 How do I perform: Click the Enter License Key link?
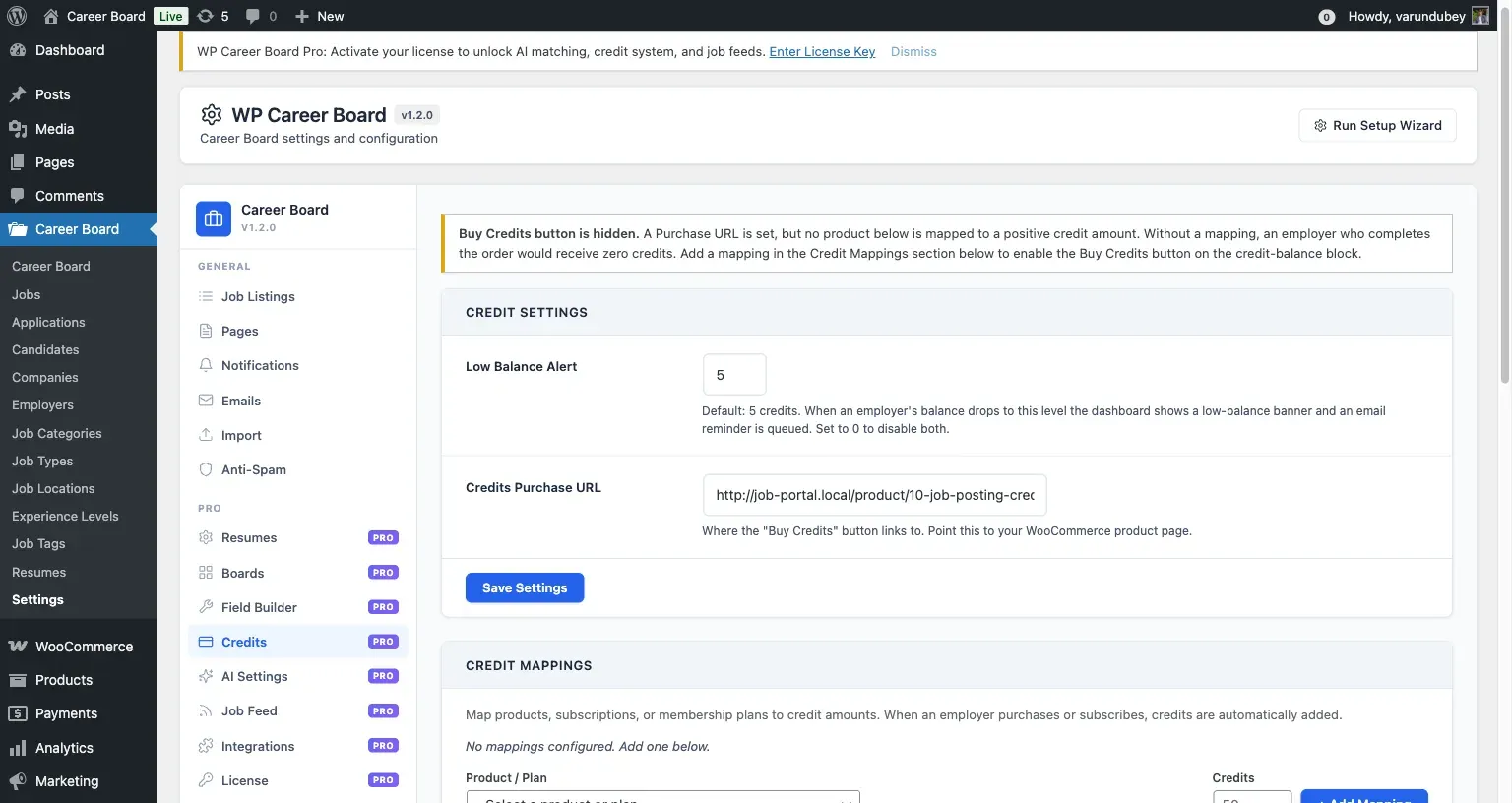point(822,52)
